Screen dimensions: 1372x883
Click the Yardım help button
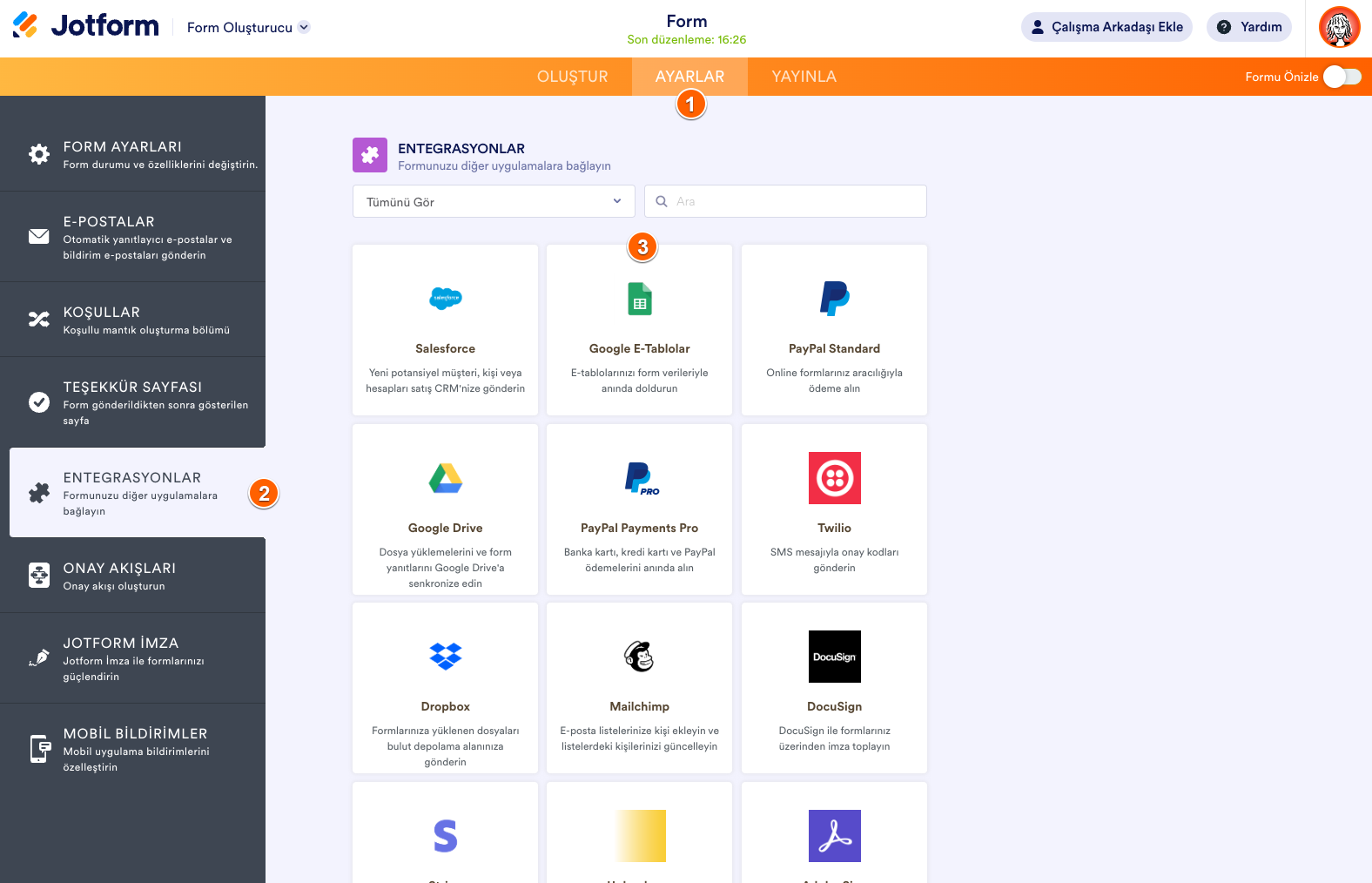click(1249, 27)
